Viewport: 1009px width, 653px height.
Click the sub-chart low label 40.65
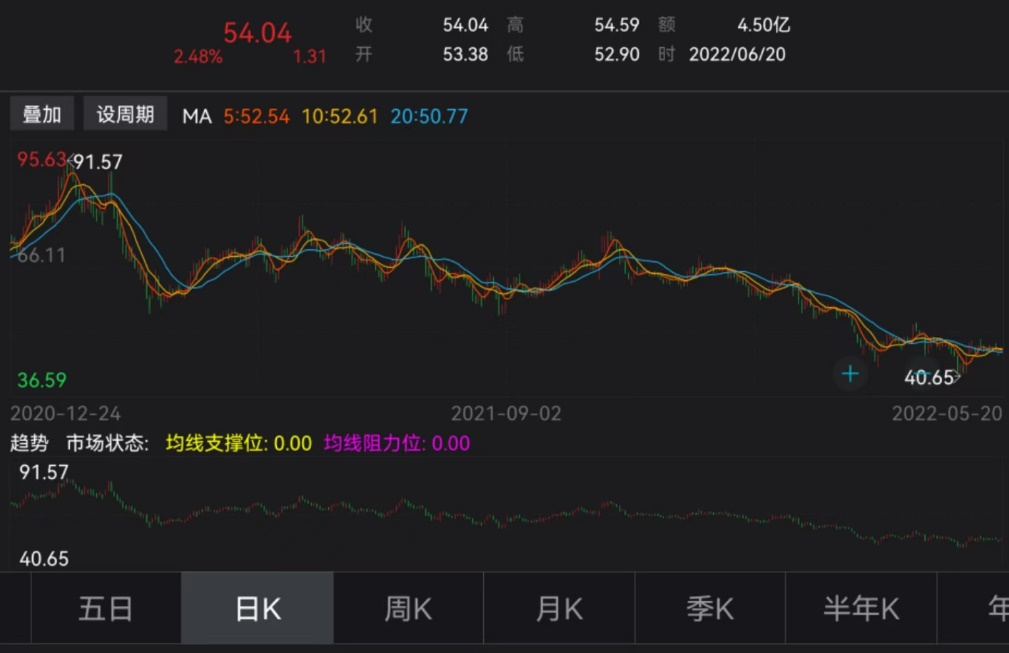[44, 559]
